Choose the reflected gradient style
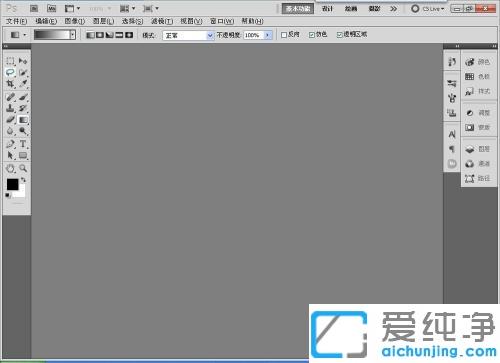Image resolution: width=500 pixels, height=363 pixels. 119,35
